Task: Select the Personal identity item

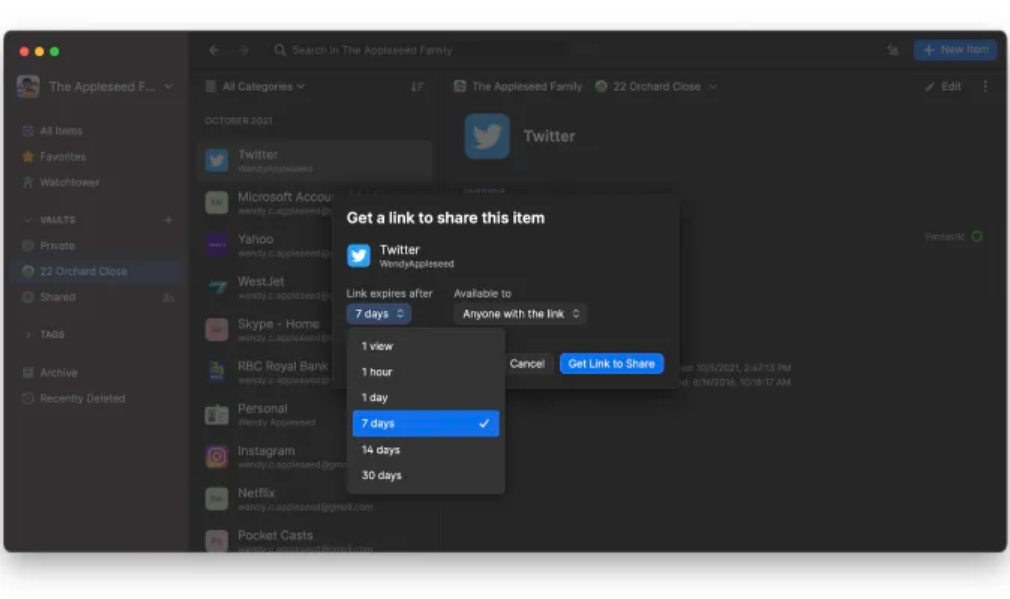Action: (272, 414)
